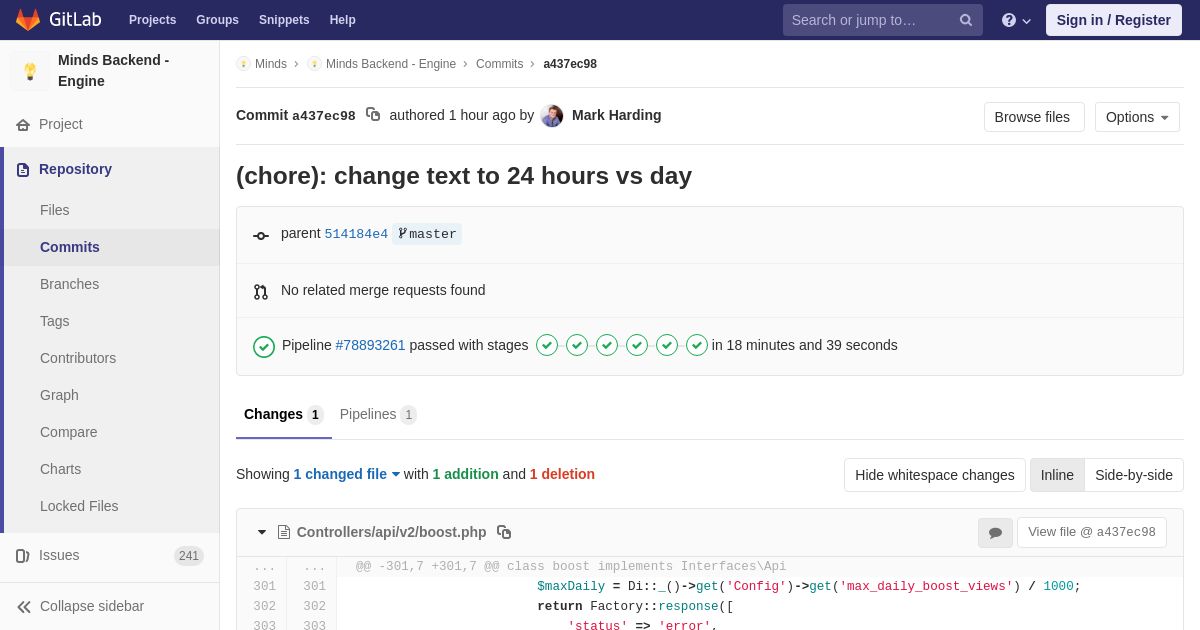The width and height of the screenshot is (1200, 630).
Task: Open Branches in the repository sidebar
Action: pos(69,284)
